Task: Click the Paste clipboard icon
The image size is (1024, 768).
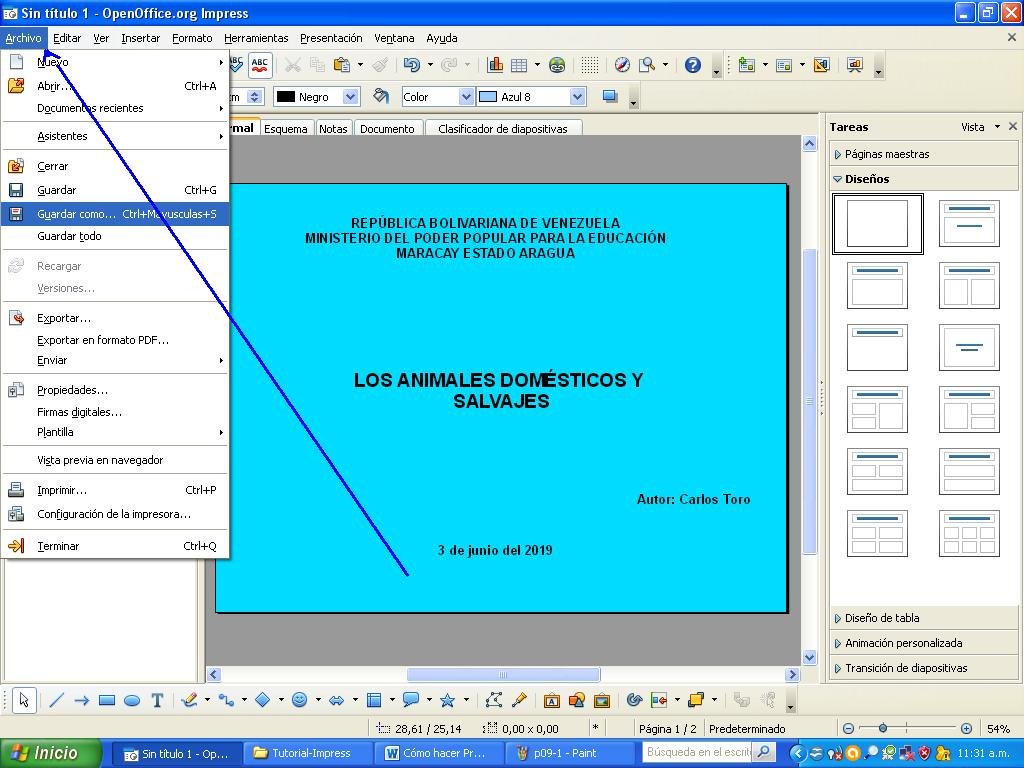Action: 342,65
